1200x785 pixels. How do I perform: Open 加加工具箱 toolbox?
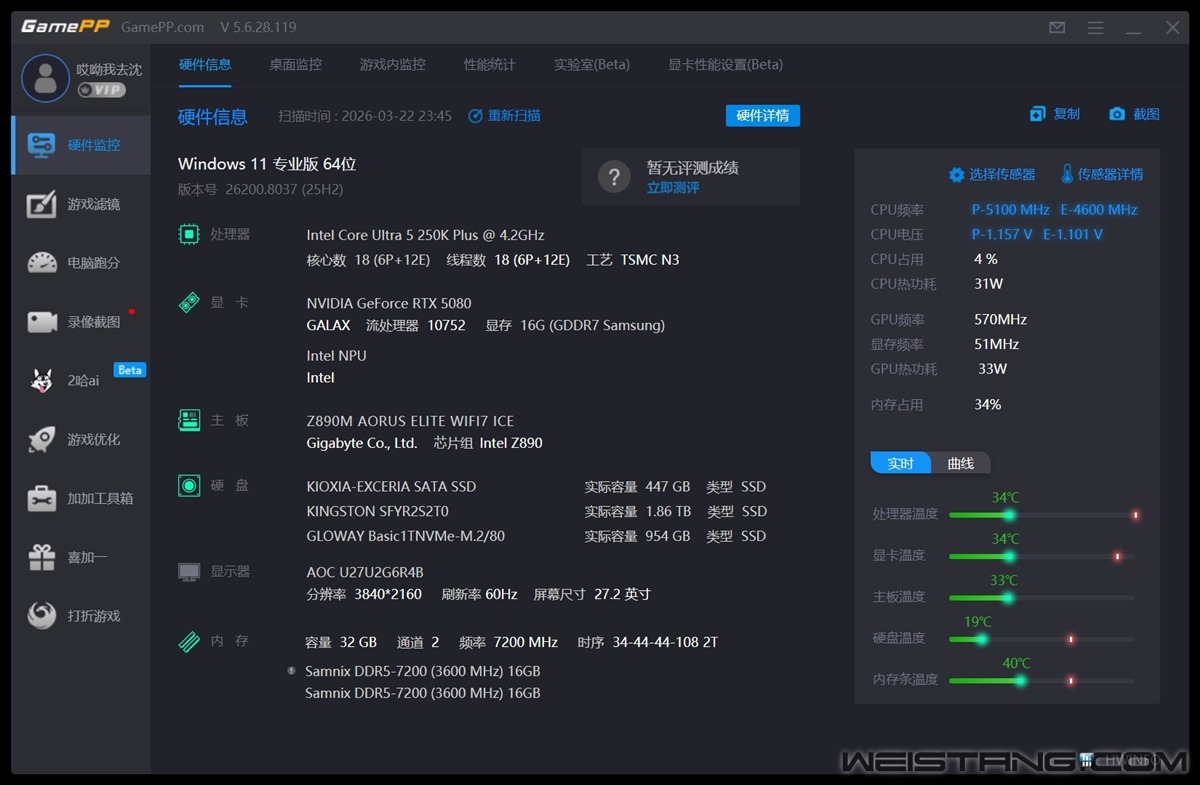pyautogui.click(x=82, y=499)
